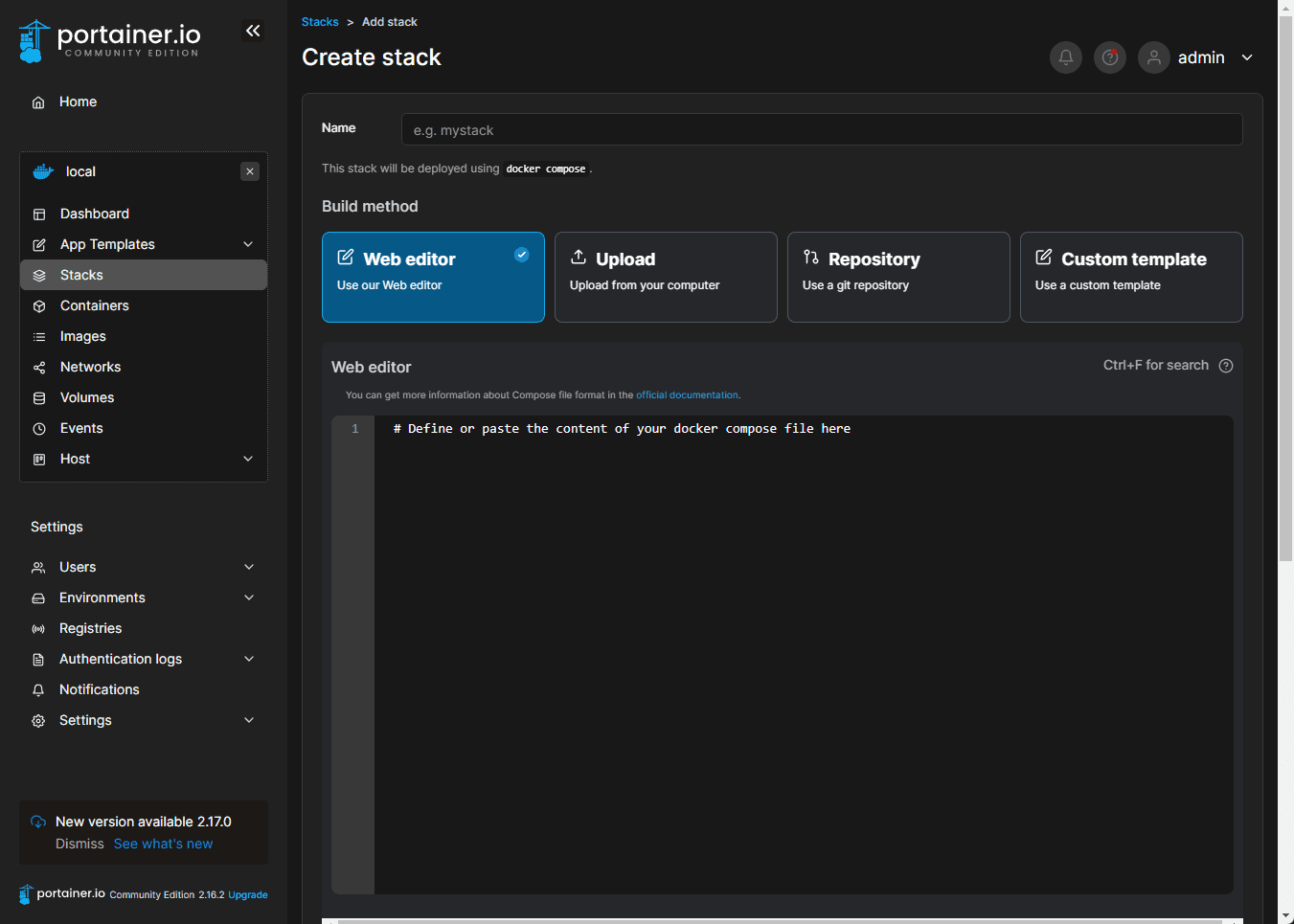Click the stack Name input field
Viewport: 1294px width, 924px height.
(x=822, y=129)
